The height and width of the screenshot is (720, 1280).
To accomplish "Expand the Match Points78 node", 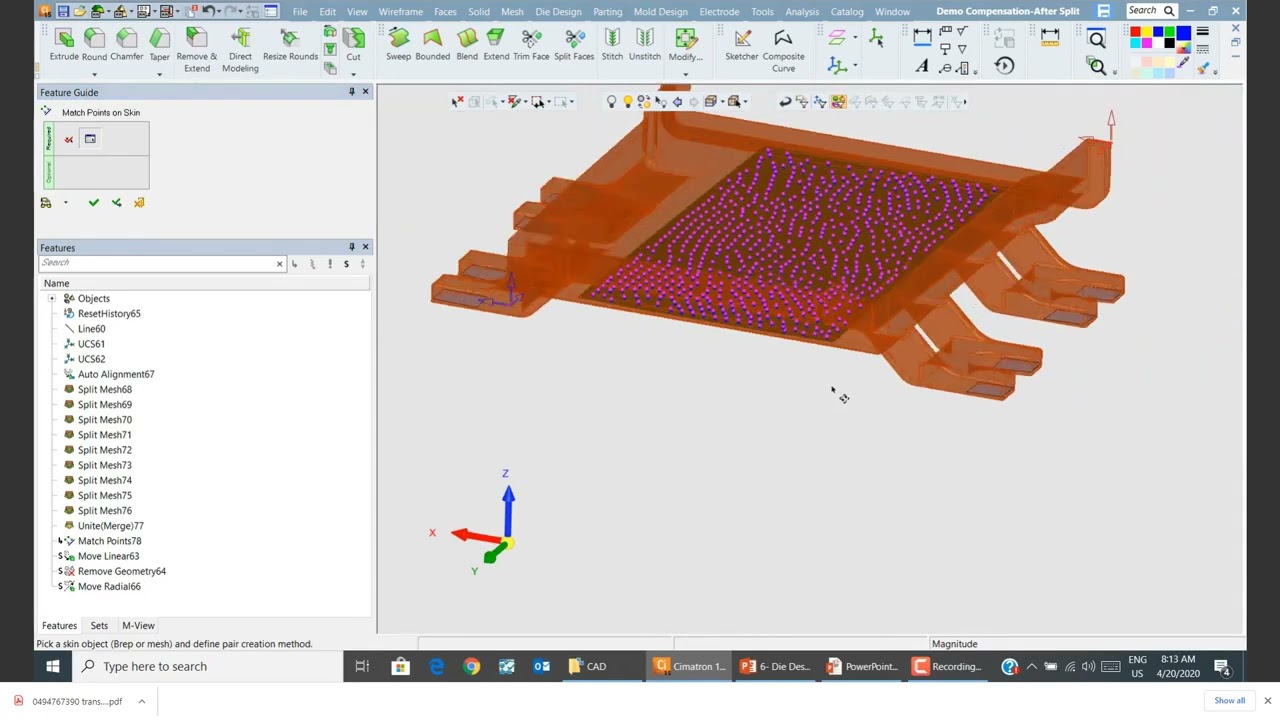I will pos(60,541).
